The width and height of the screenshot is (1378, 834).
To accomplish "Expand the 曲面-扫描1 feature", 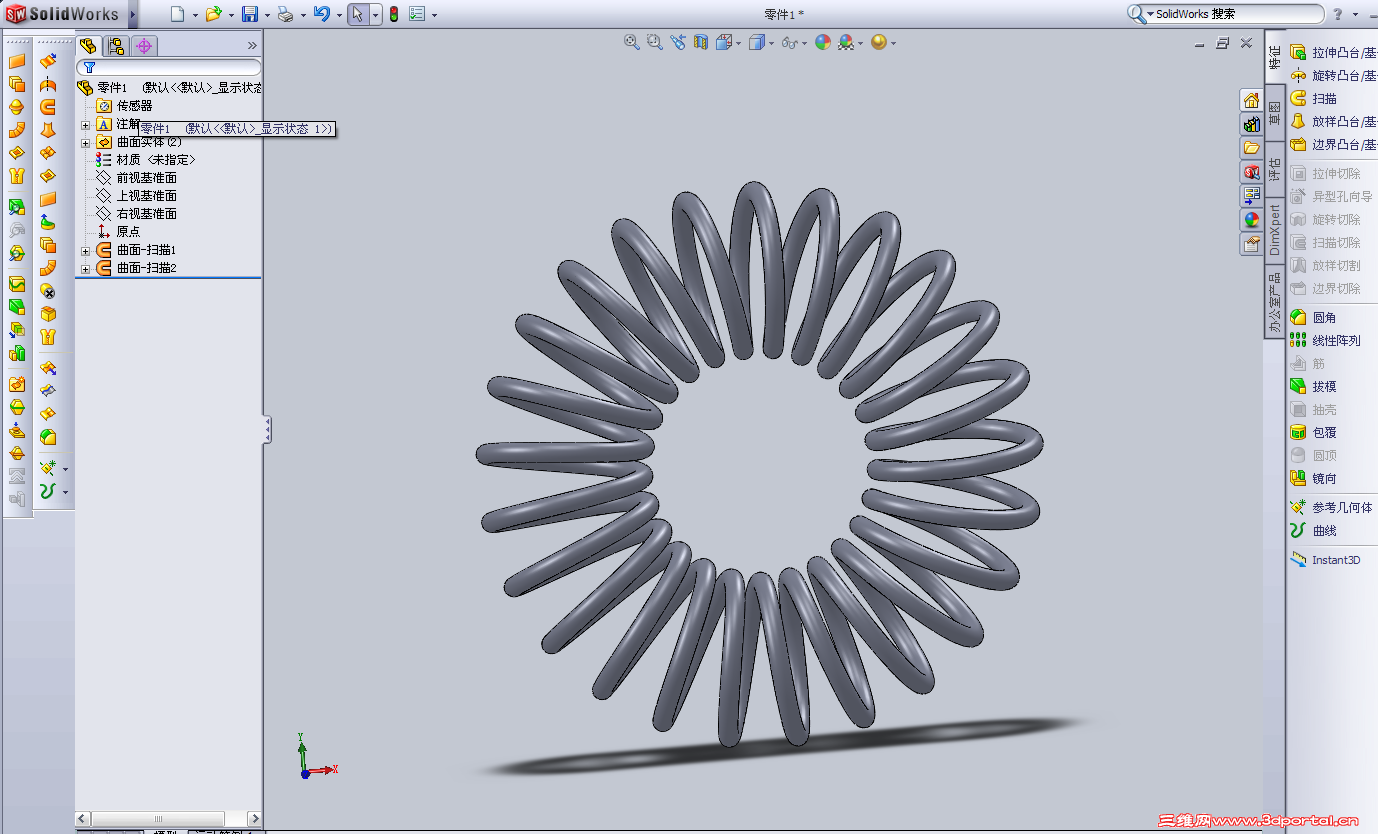I will [x=85, y=250].
